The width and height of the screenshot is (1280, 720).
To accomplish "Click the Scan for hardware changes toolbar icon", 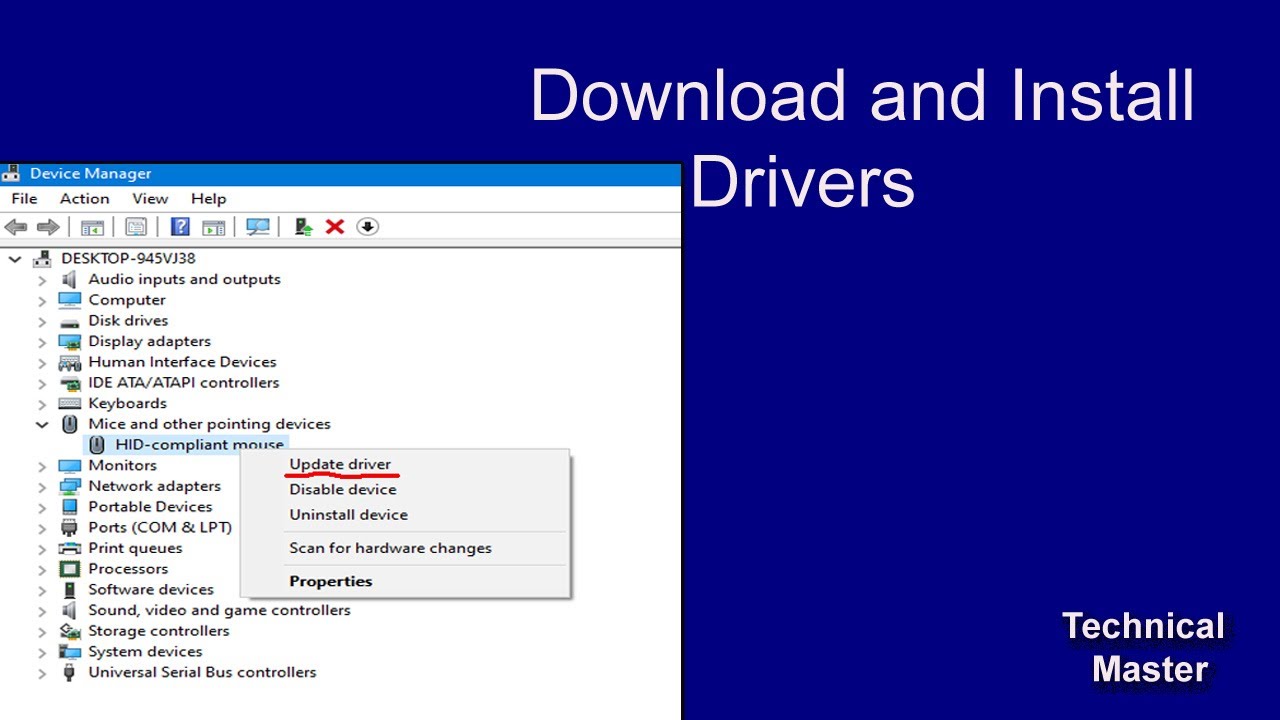I will (258, 227).
